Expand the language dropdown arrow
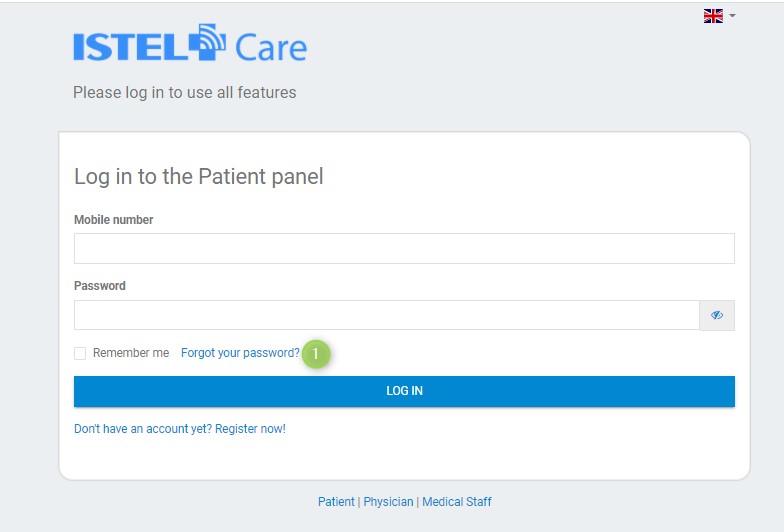This screenshot has height=532, width=784. click(x=732, y=16)
